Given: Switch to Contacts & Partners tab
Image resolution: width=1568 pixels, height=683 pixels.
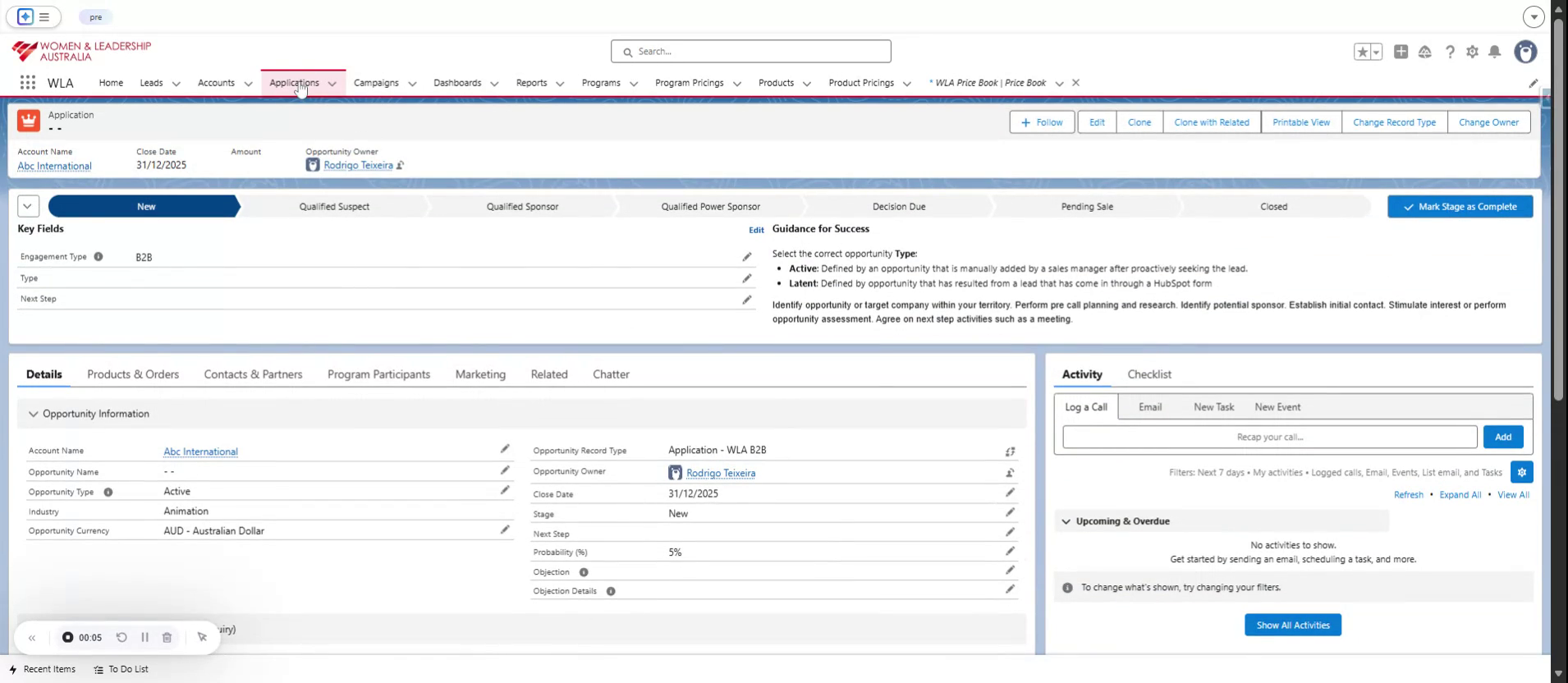Looking at the screenshot, I should coord(253,374).
